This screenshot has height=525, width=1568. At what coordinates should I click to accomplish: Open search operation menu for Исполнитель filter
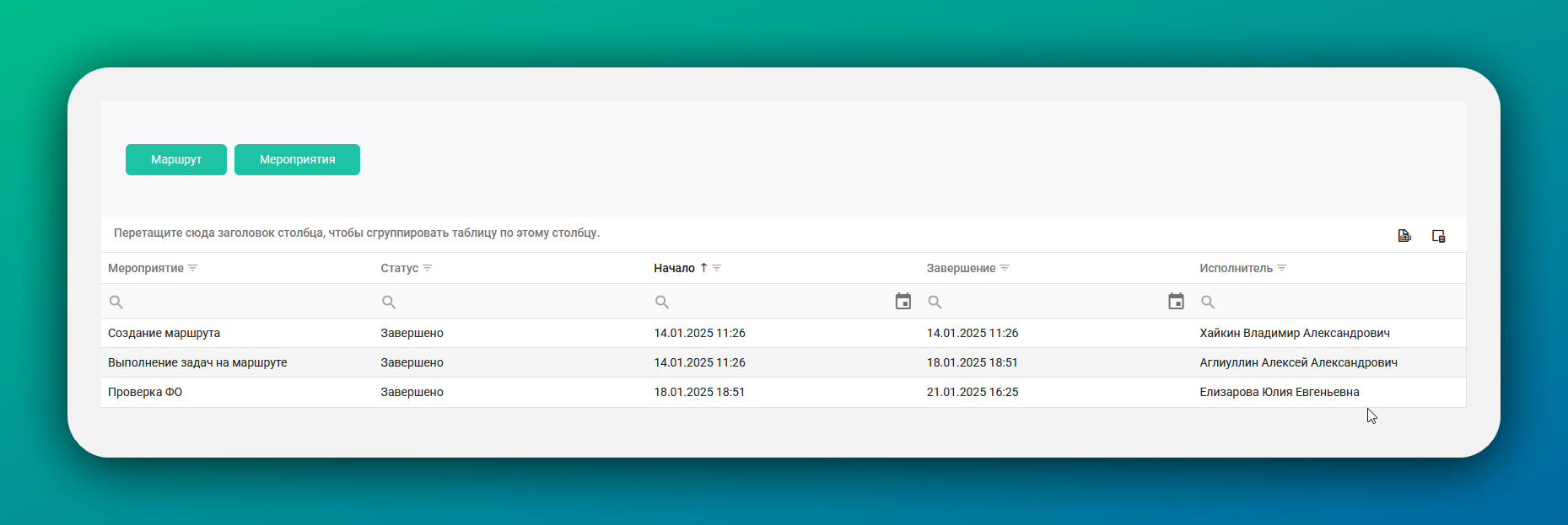(x=1208, y=302)
